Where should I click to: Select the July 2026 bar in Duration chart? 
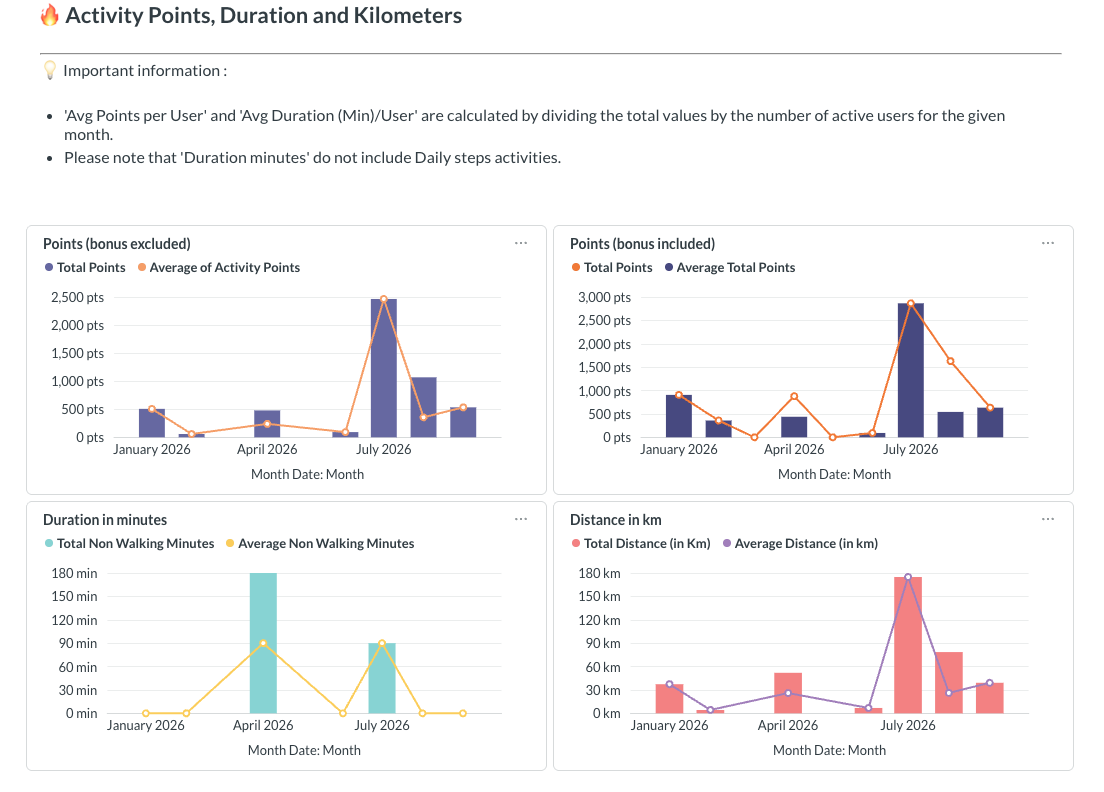(382, 678)
